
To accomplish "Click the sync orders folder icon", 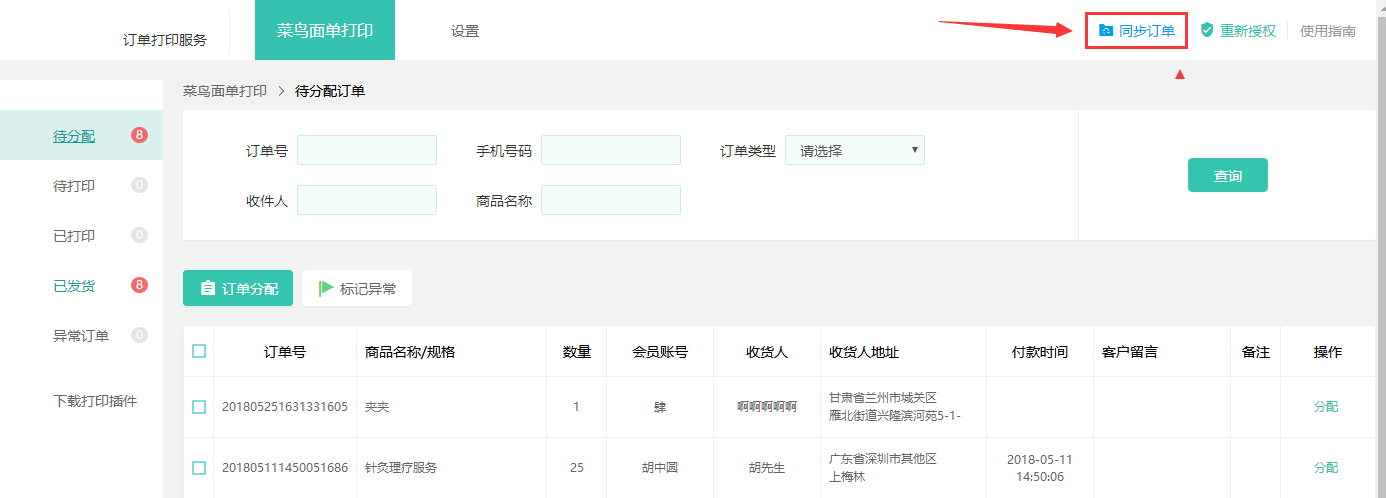I will pyautogui.click(x=1105, y=31).
